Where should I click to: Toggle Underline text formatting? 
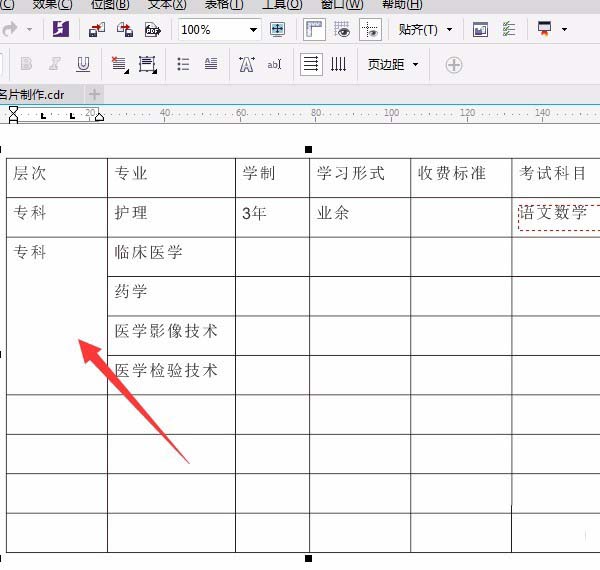[83, 64]
